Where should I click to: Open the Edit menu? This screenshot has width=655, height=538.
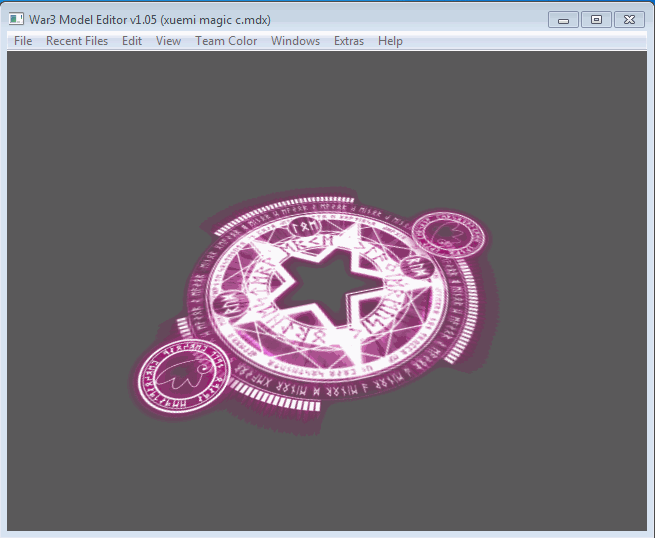pyautogui.click(x=132, y=41)
